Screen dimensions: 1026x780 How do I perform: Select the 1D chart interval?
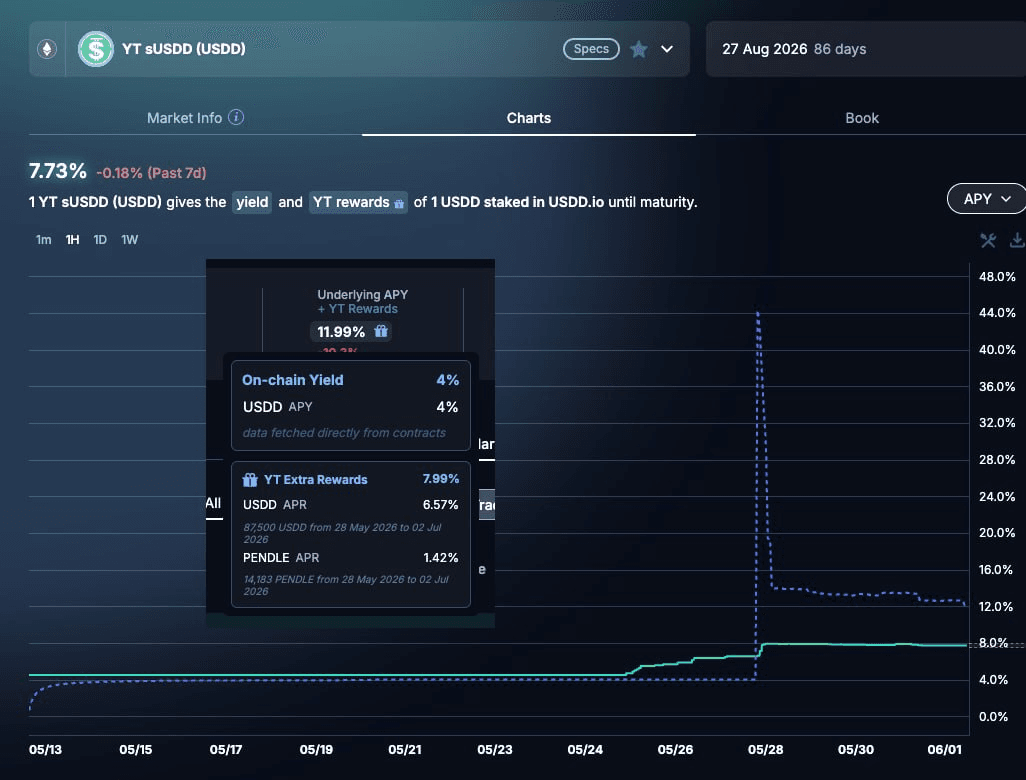pyautogui.click(x=100, y=239)
